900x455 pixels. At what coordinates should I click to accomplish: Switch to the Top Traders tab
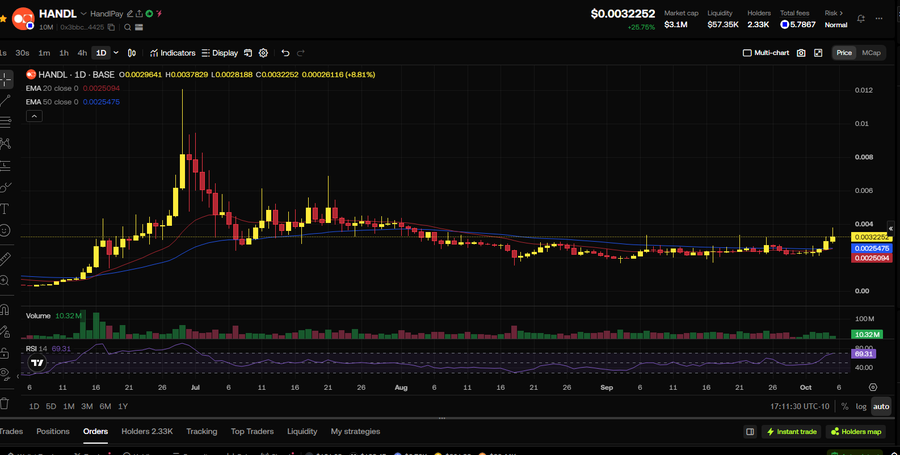(x=252, y=431)
